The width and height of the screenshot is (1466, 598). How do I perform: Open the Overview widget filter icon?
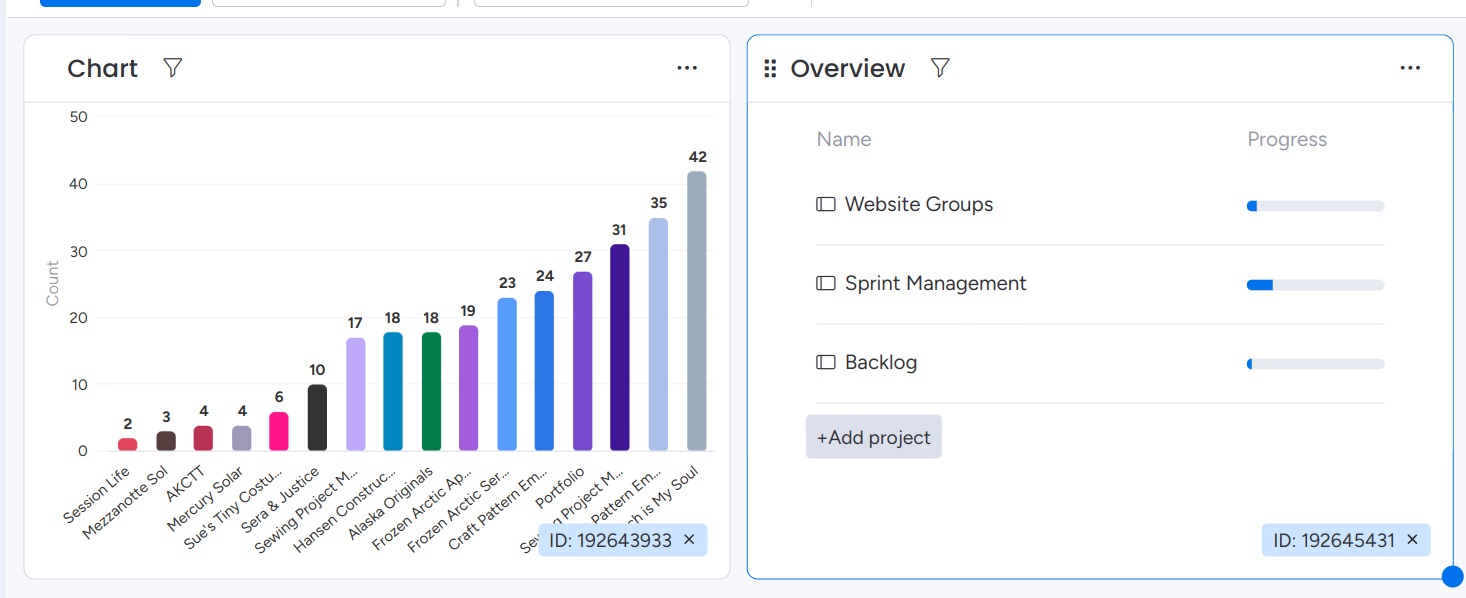(940, 68)
